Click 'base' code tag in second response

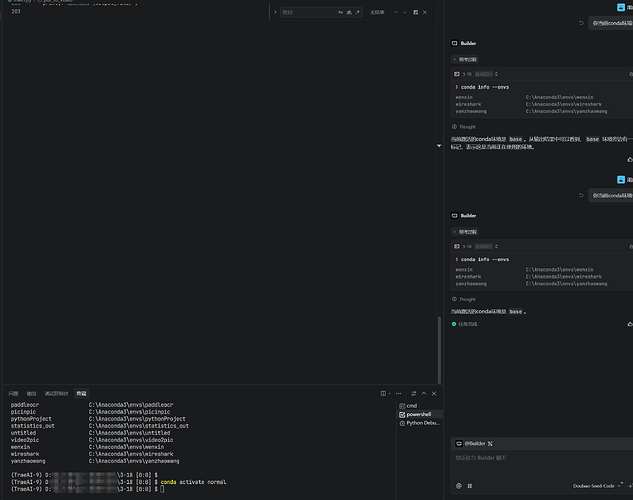point(516,312)
